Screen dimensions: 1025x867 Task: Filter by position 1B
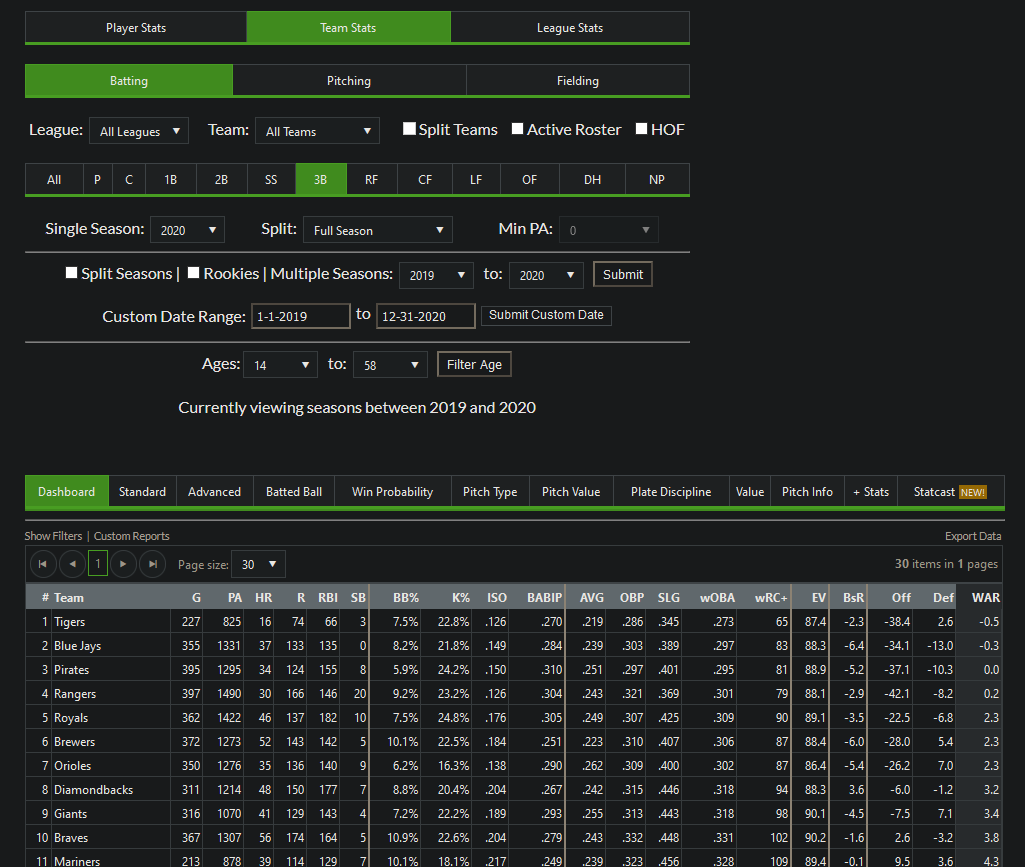click(171, 179)
